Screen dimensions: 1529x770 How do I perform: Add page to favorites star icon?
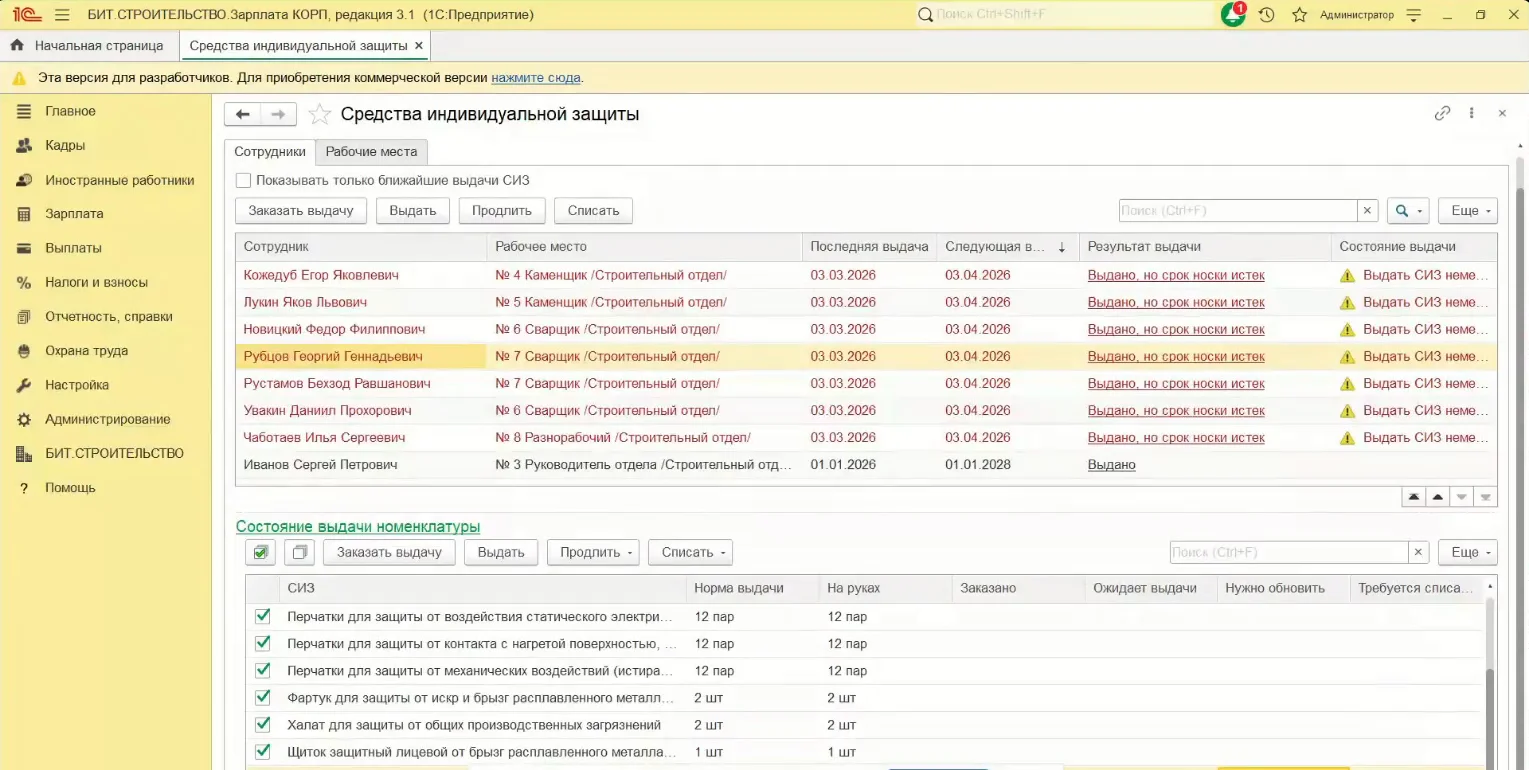pyautogui.click(x=319, y=114)
